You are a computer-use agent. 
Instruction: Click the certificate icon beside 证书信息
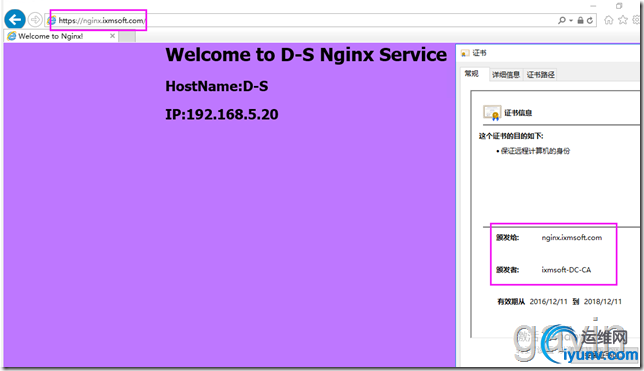coord(492,113)
